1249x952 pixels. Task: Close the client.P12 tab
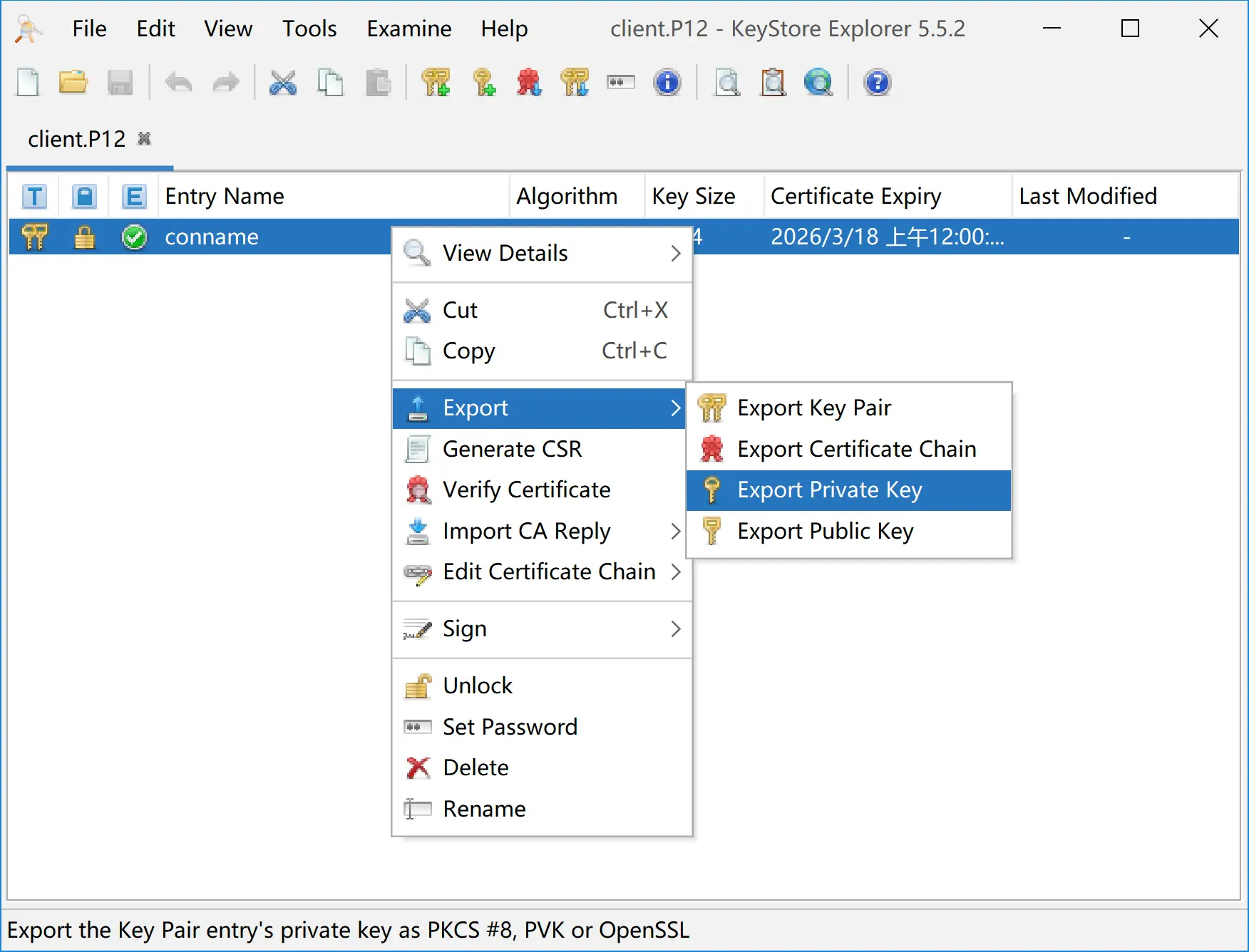click(x=145, y=138)
